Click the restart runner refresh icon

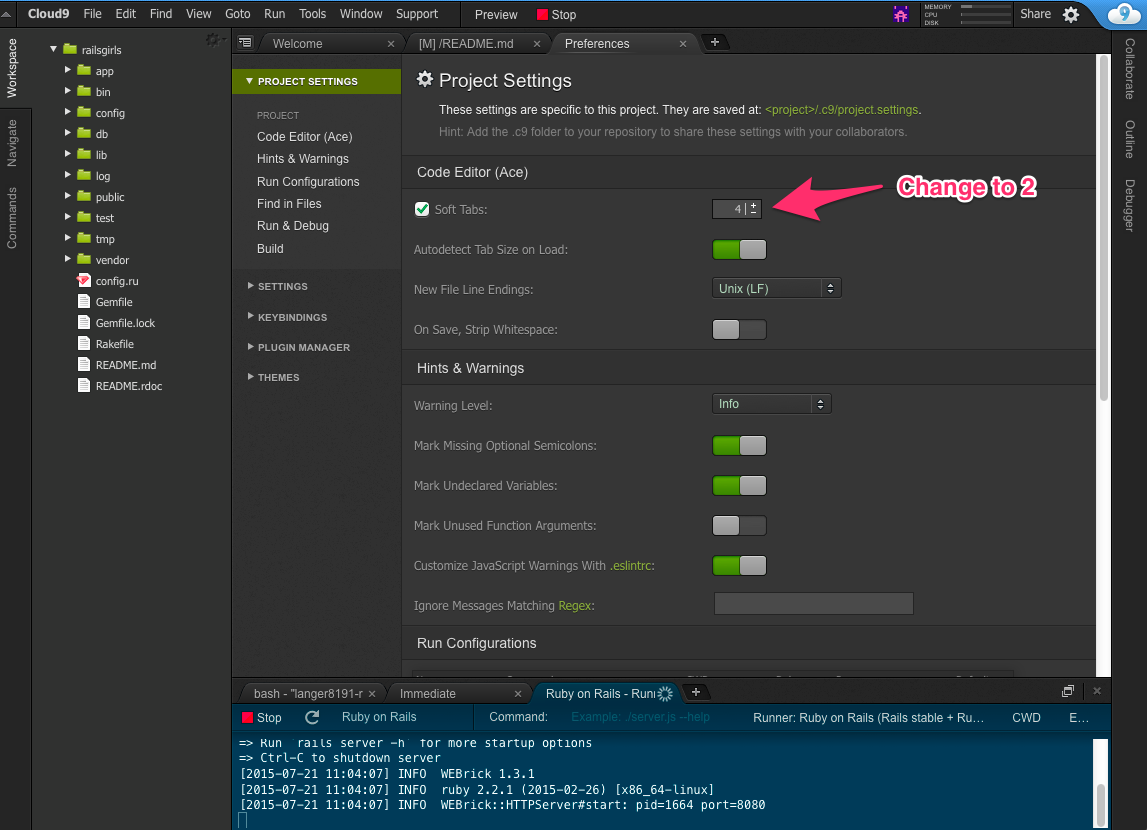point(312,717)
